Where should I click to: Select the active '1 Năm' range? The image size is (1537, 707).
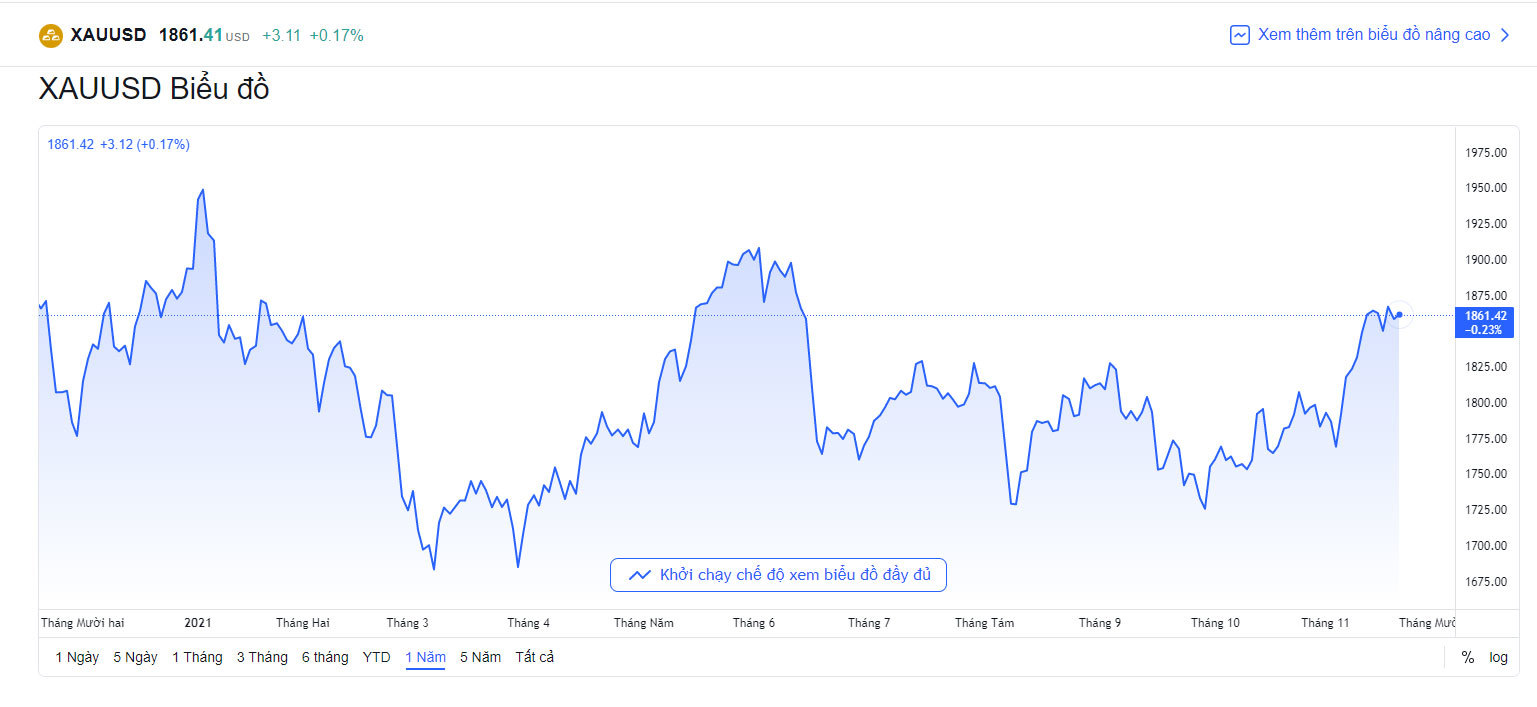[x=425, y=657]
